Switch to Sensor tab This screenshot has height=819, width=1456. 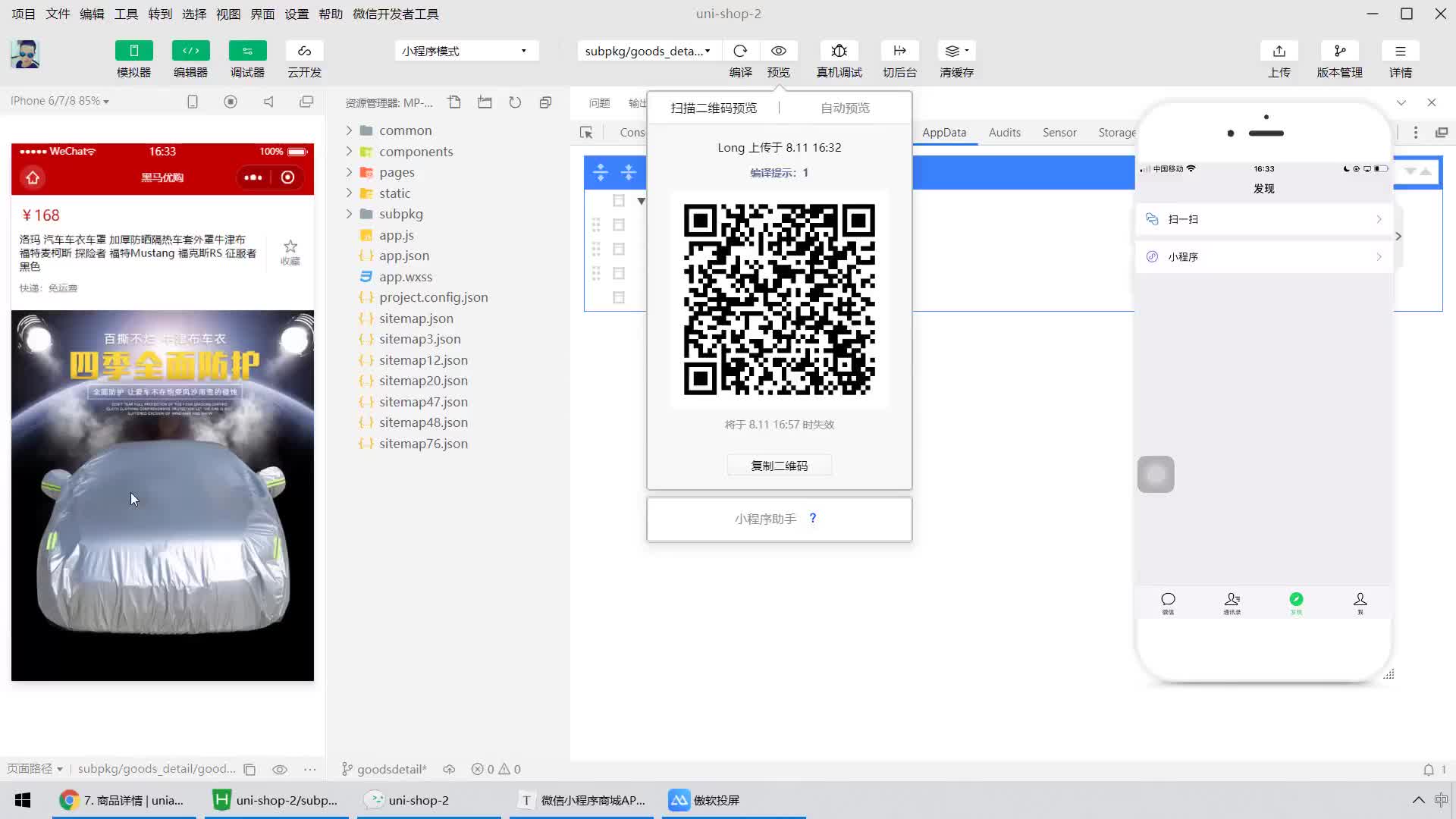coord(1059,132)
